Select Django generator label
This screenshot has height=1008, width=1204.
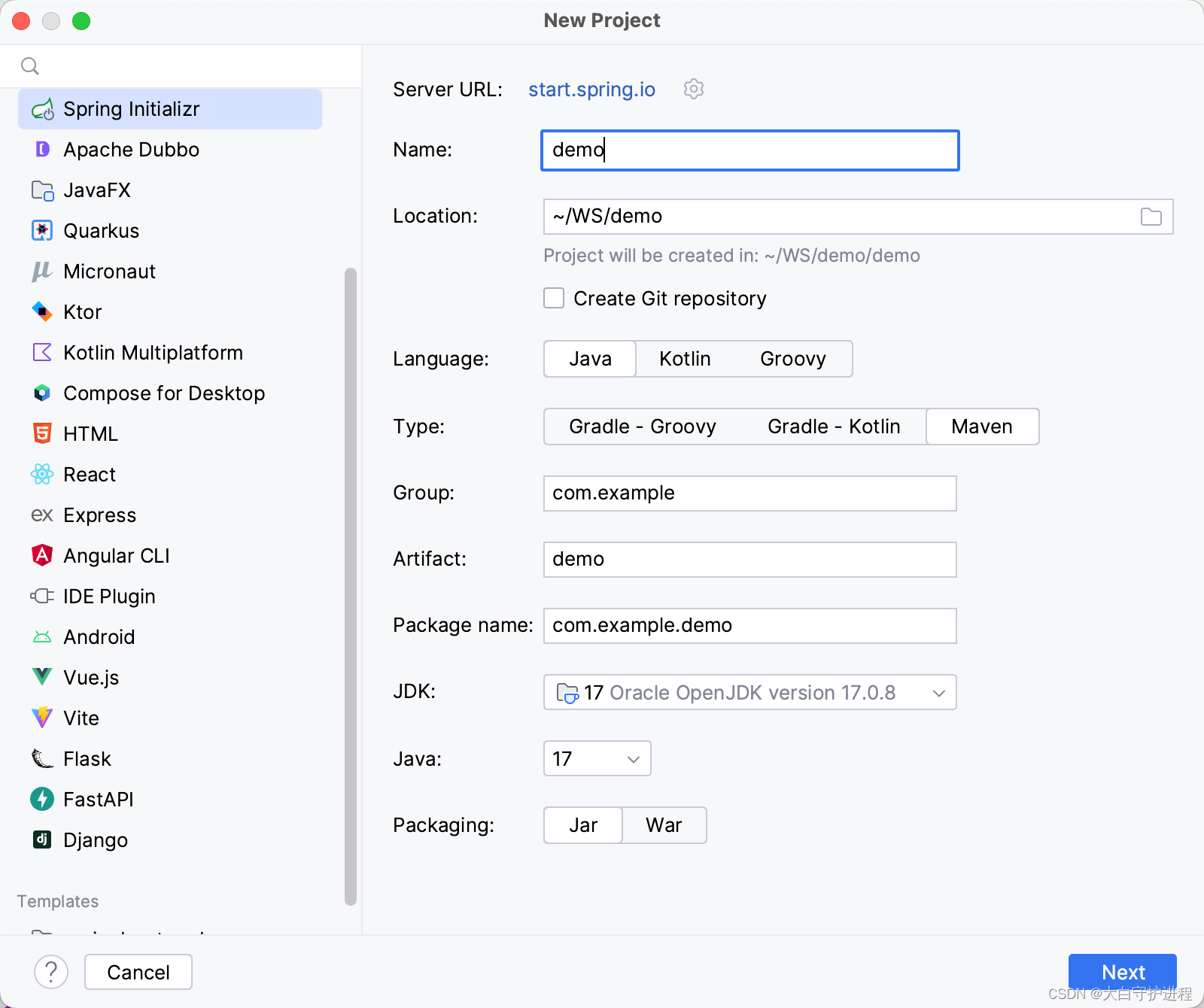point(96,840)
